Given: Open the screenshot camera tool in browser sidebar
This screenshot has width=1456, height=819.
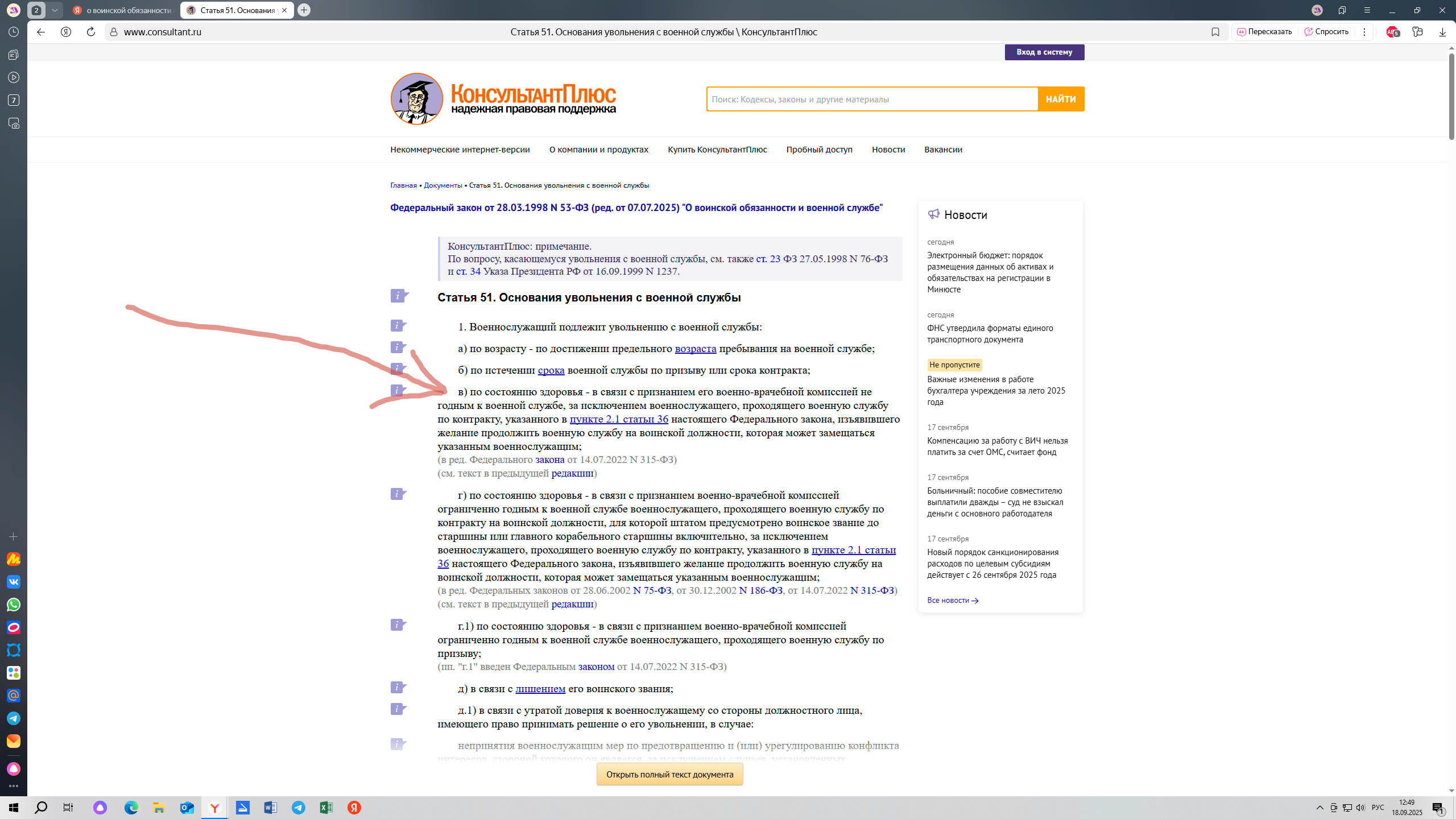Looking at the screenshot, I should click(14, 123).
